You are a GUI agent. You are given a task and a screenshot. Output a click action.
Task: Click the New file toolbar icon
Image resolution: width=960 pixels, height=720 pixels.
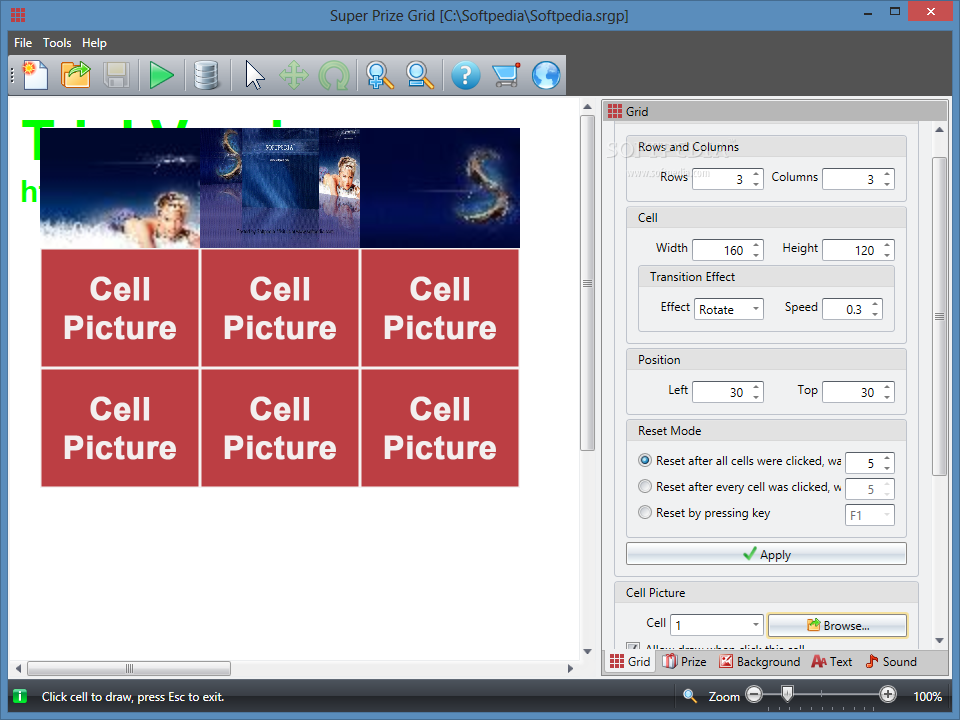(36, 75)
